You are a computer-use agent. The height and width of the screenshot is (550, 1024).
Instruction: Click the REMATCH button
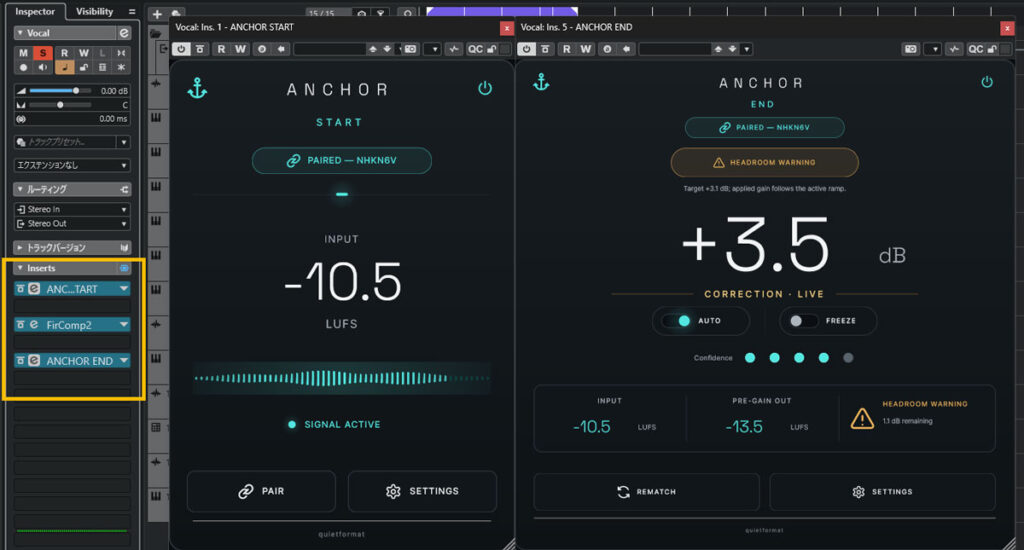coord(647,492)
